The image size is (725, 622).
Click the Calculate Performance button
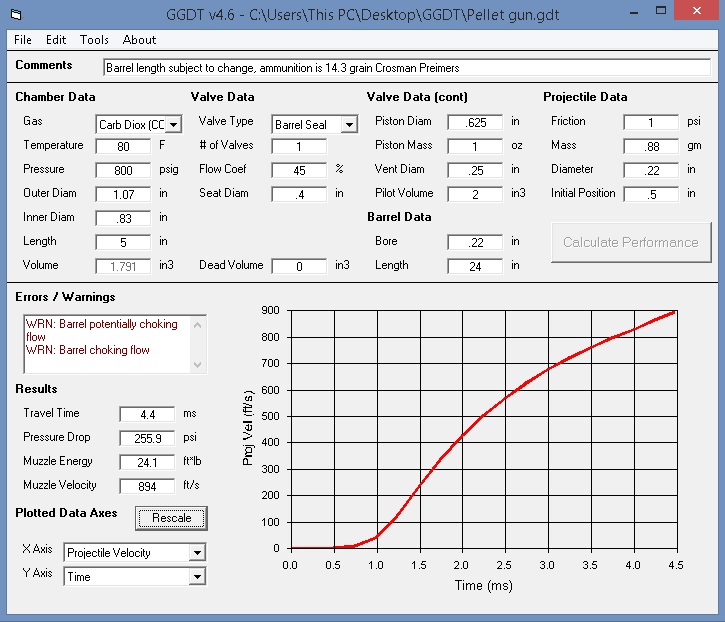click(x=630, y=242)
